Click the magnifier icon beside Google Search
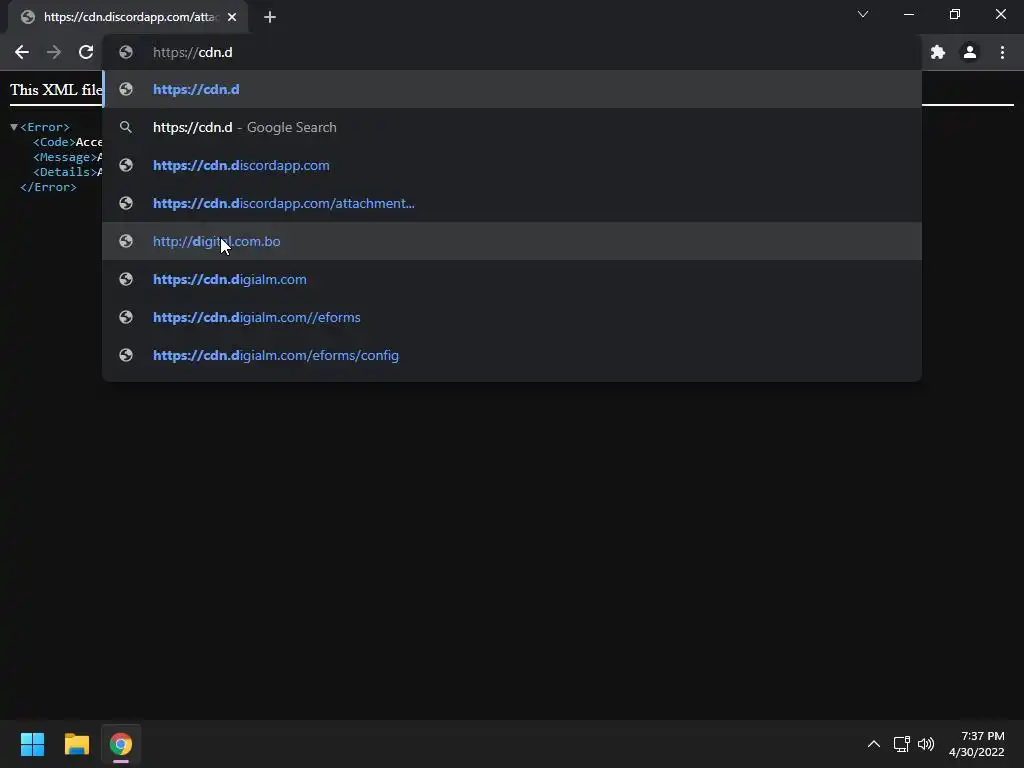The width and height of the screenshot is (1024, 768). (126, 127)
